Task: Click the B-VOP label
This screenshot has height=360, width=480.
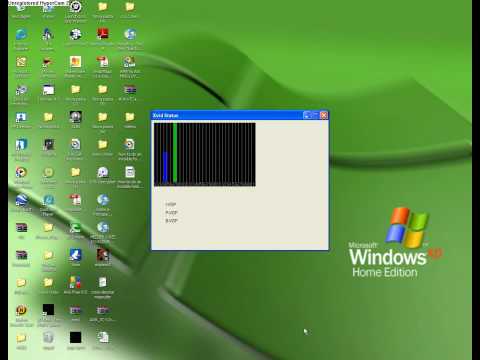Action: (171, 221)
